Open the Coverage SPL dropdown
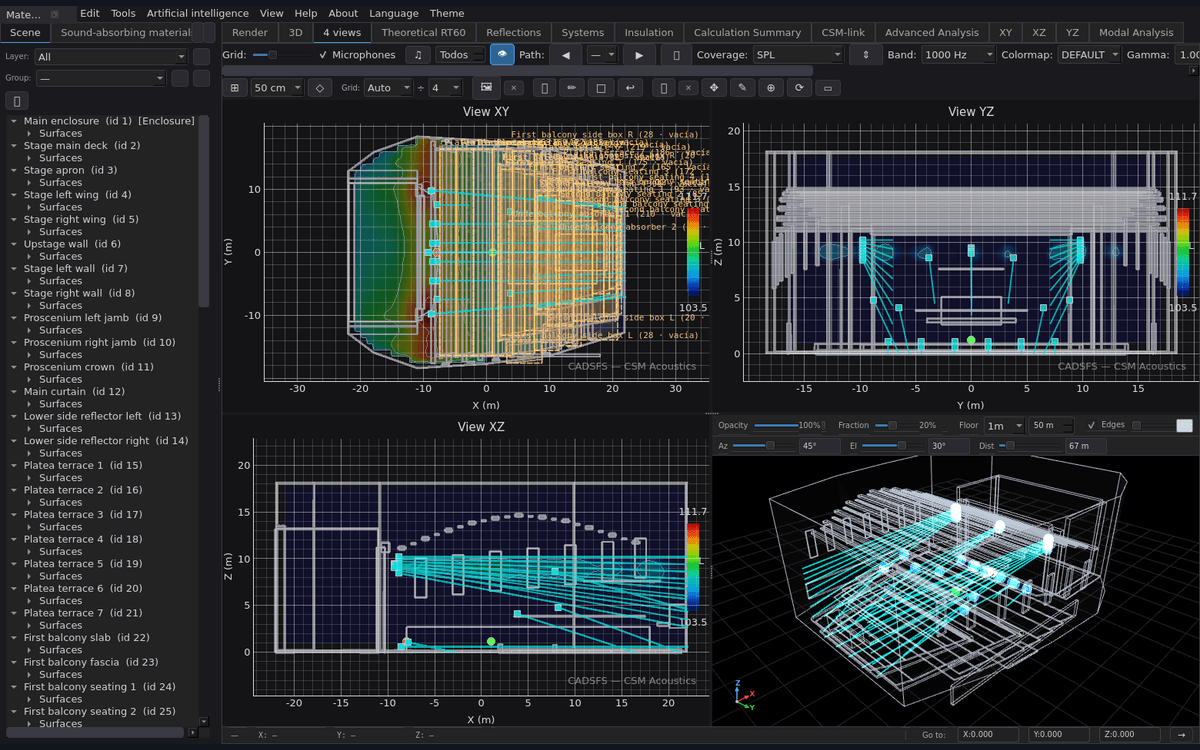Screen dimensions: 1200x750 click(797, 54)
